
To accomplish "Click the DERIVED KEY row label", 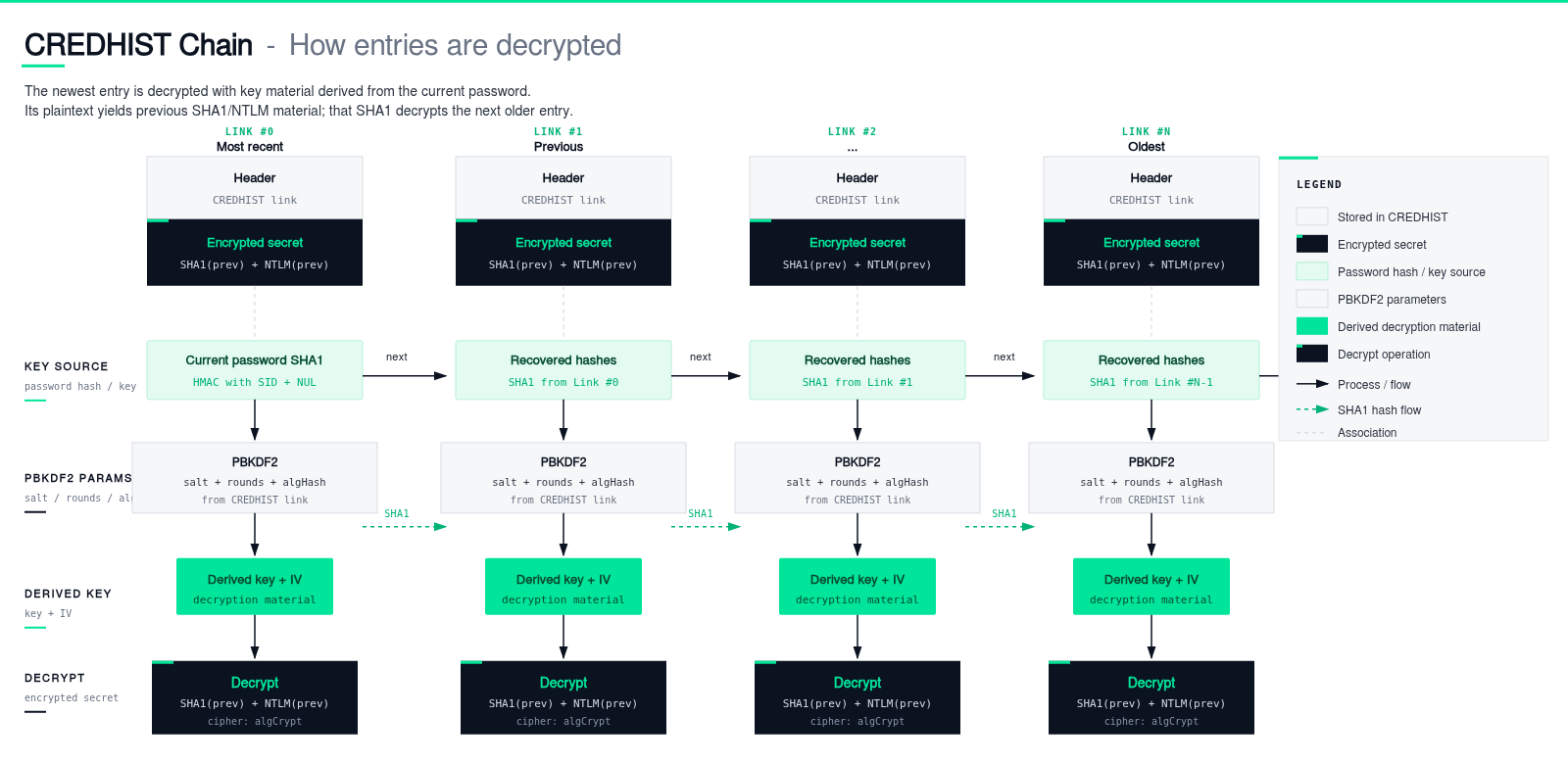I will tap(68, 594).
